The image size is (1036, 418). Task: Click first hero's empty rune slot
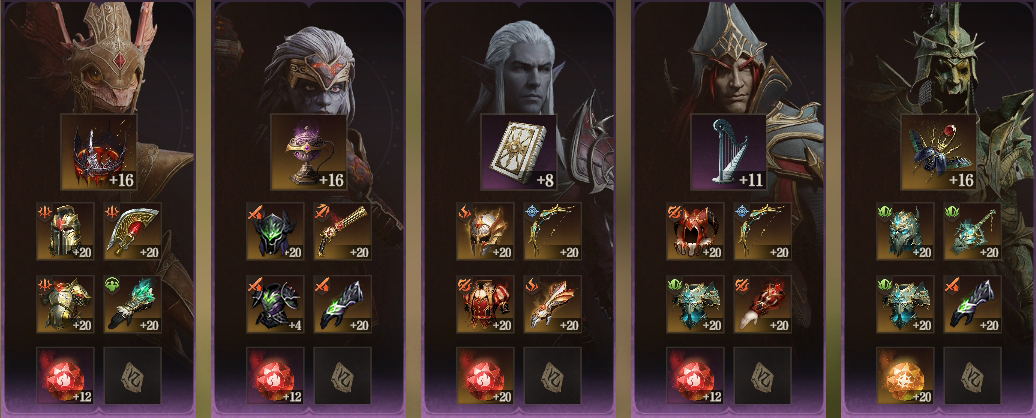coord(133,376)
